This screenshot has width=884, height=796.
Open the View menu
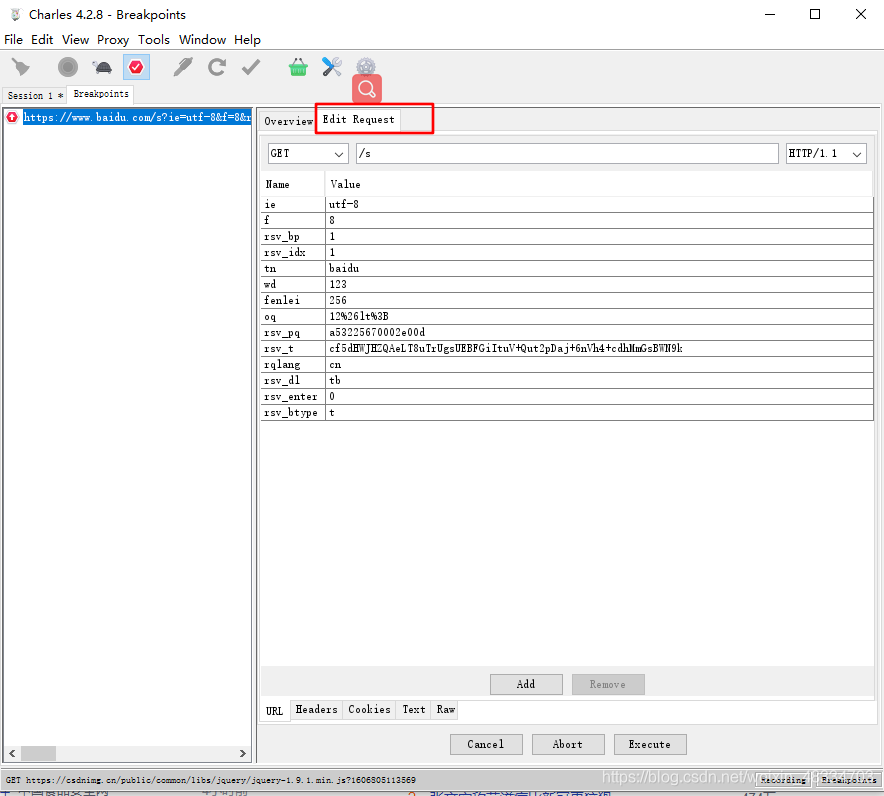click(x=75, y=40)
